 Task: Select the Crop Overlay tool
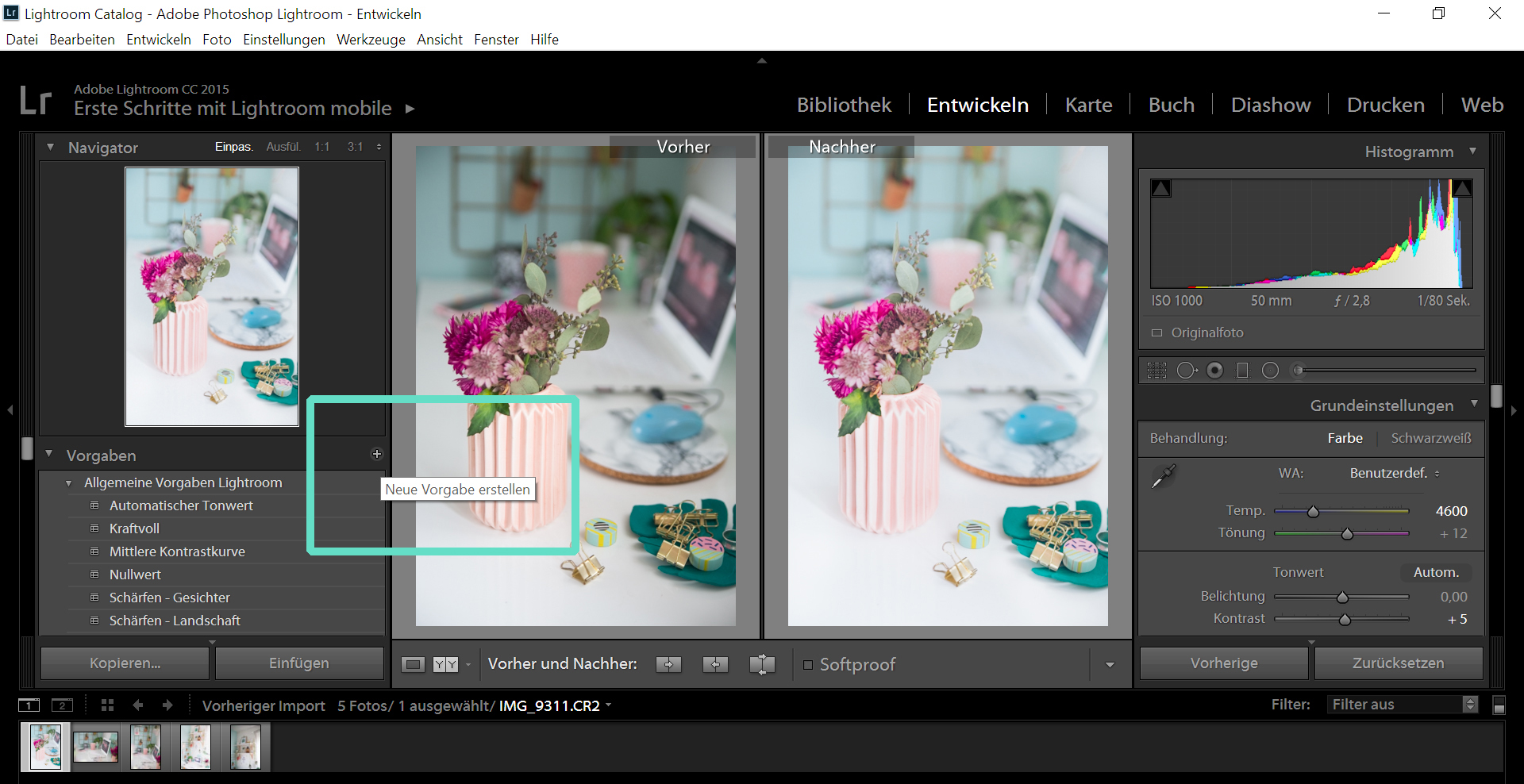coord(1157,371)
